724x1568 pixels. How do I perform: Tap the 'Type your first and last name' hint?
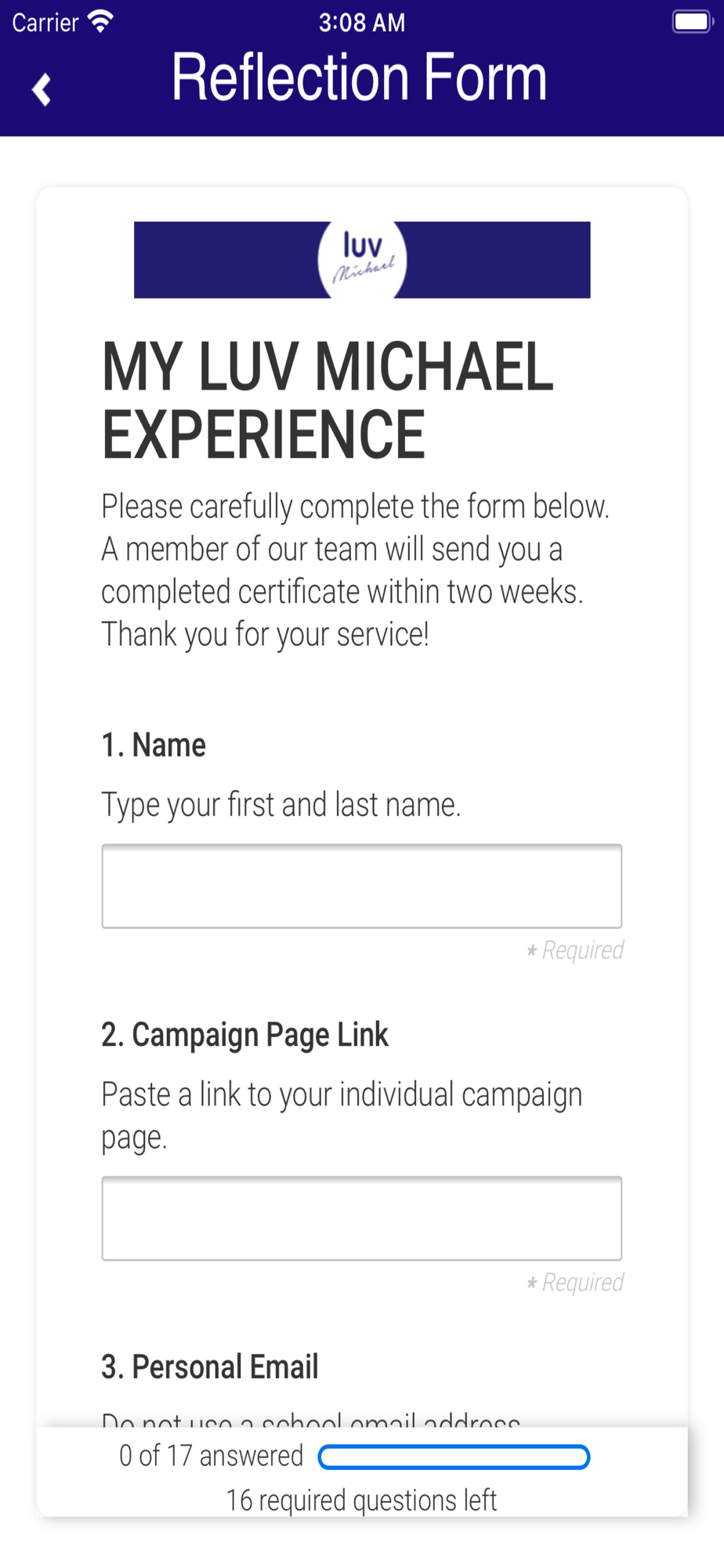pos(281,804)
